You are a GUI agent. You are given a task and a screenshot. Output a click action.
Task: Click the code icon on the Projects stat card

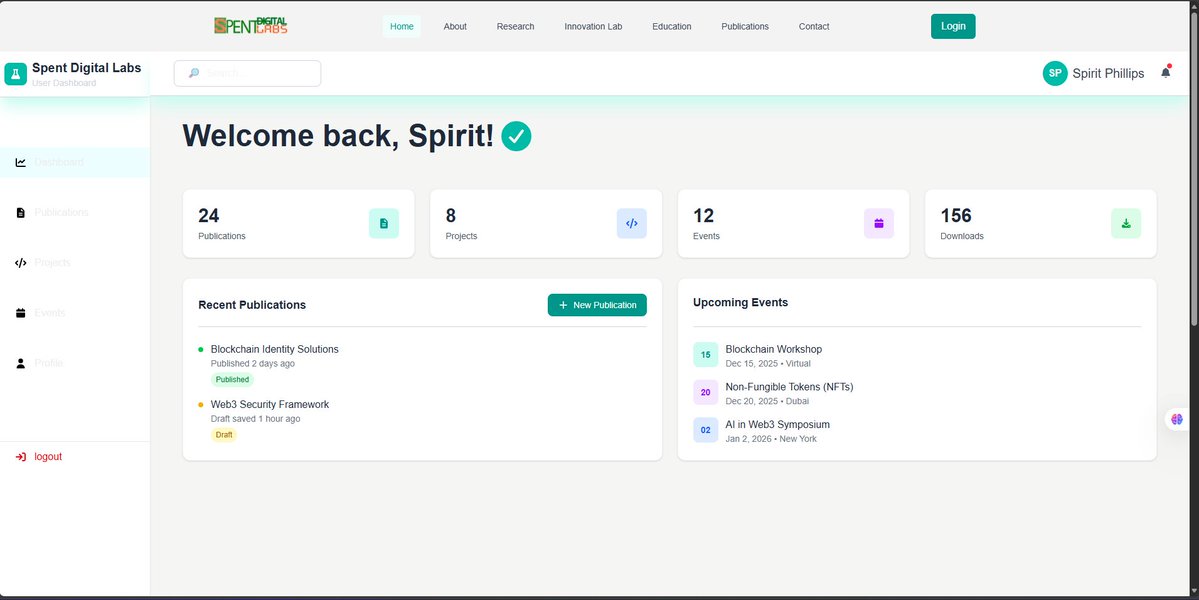pos(631,223)
